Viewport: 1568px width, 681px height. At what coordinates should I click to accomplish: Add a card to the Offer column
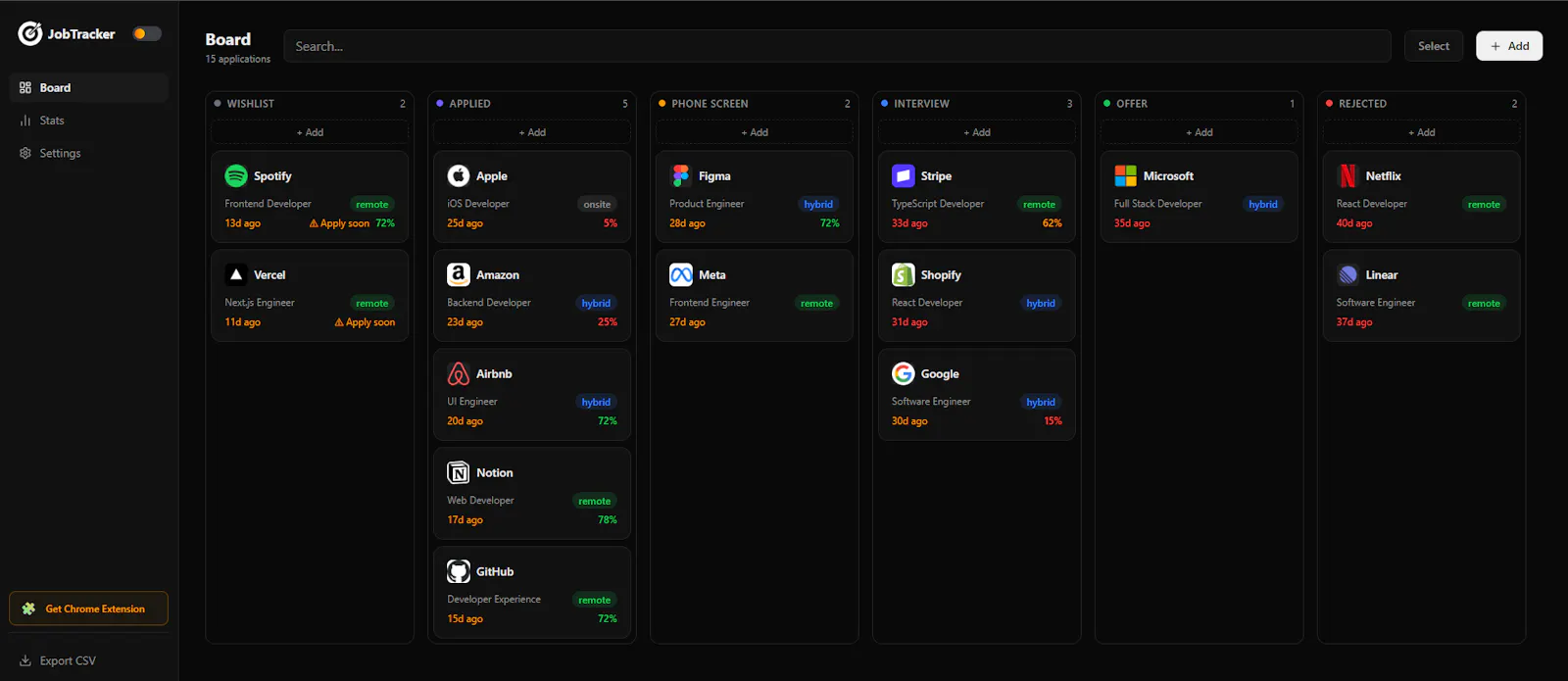(1200, 132)
